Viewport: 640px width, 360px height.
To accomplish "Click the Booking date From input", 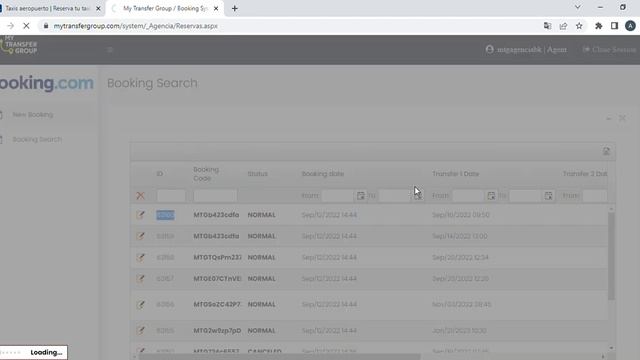I will (x=338, y=196).
